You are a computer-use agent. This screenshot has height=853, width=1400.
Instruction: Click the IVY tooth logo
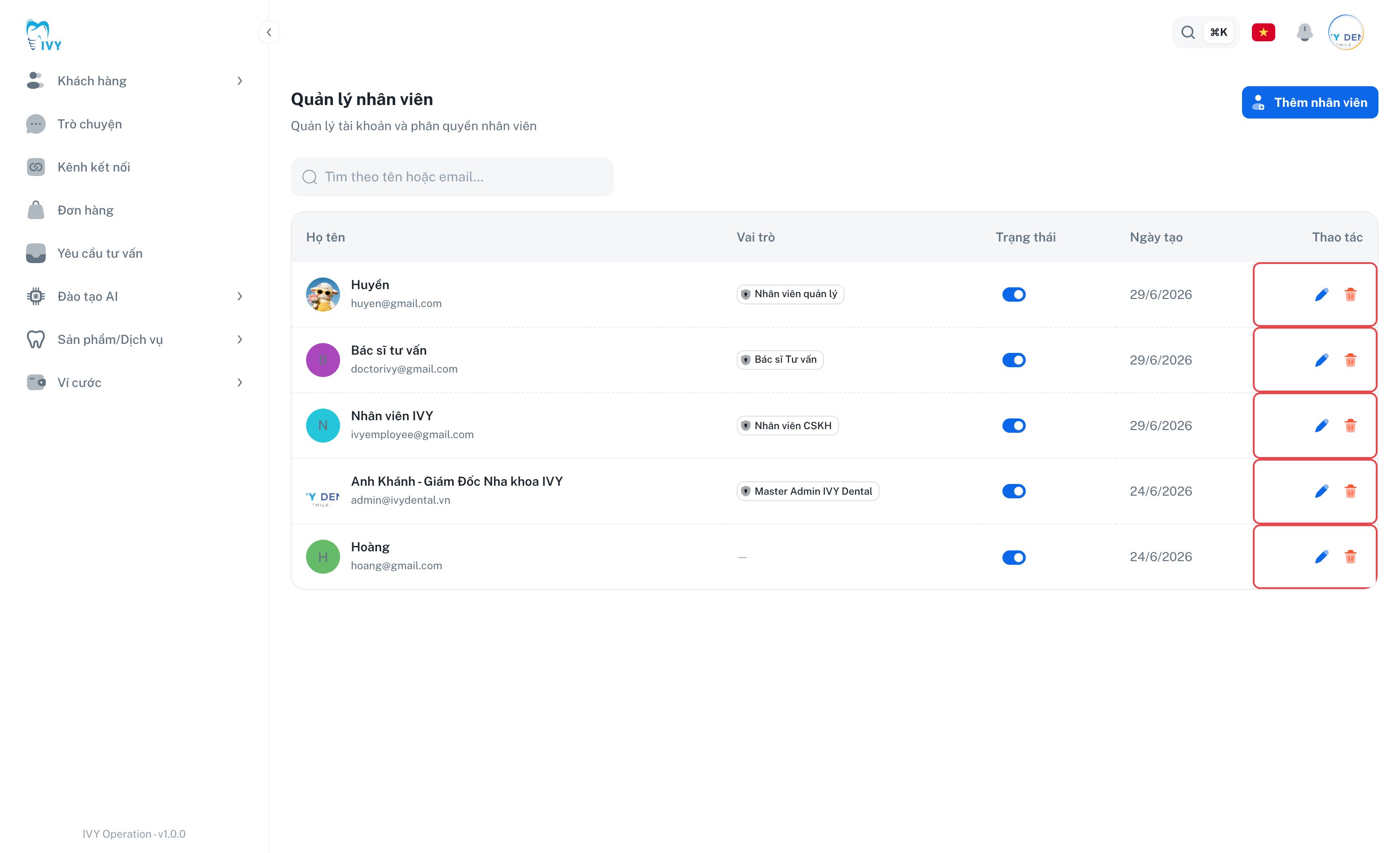pos(44,35)
